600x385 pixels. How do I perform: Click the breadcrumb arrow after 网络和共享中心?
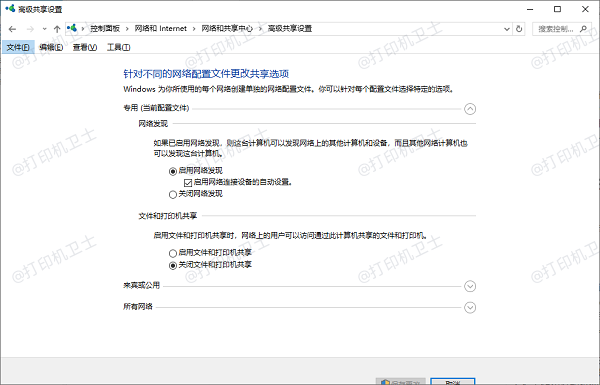pyautogui.click(x=260, y=29)
